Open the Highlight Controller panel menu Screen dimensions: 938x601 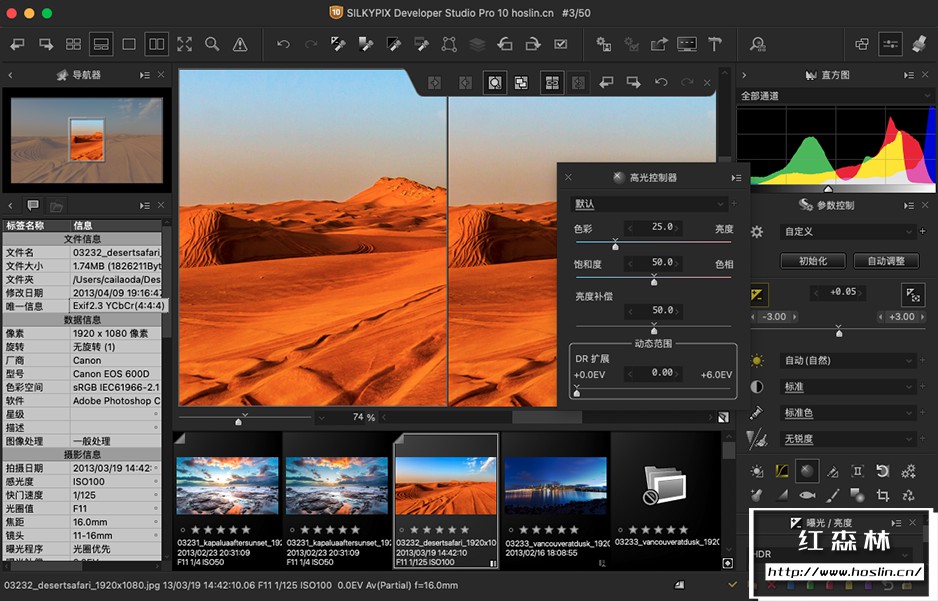coord(736,178)
